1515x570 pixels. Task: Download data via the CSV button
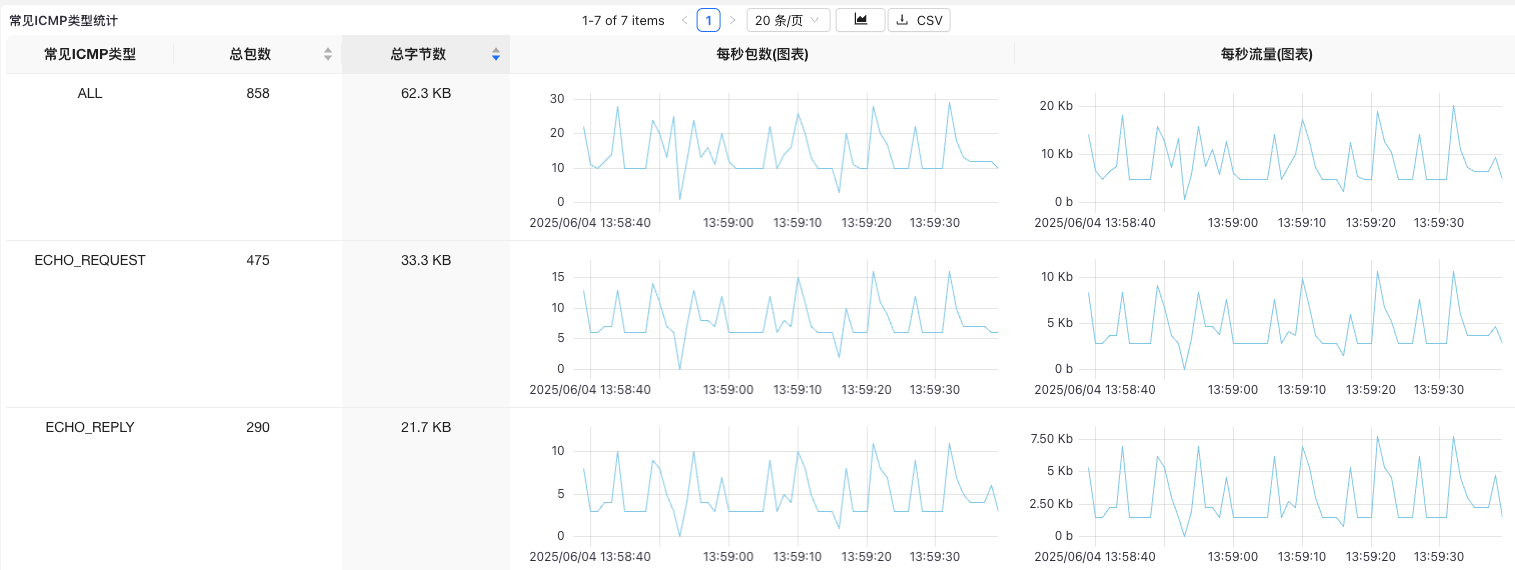click(919, 20)
